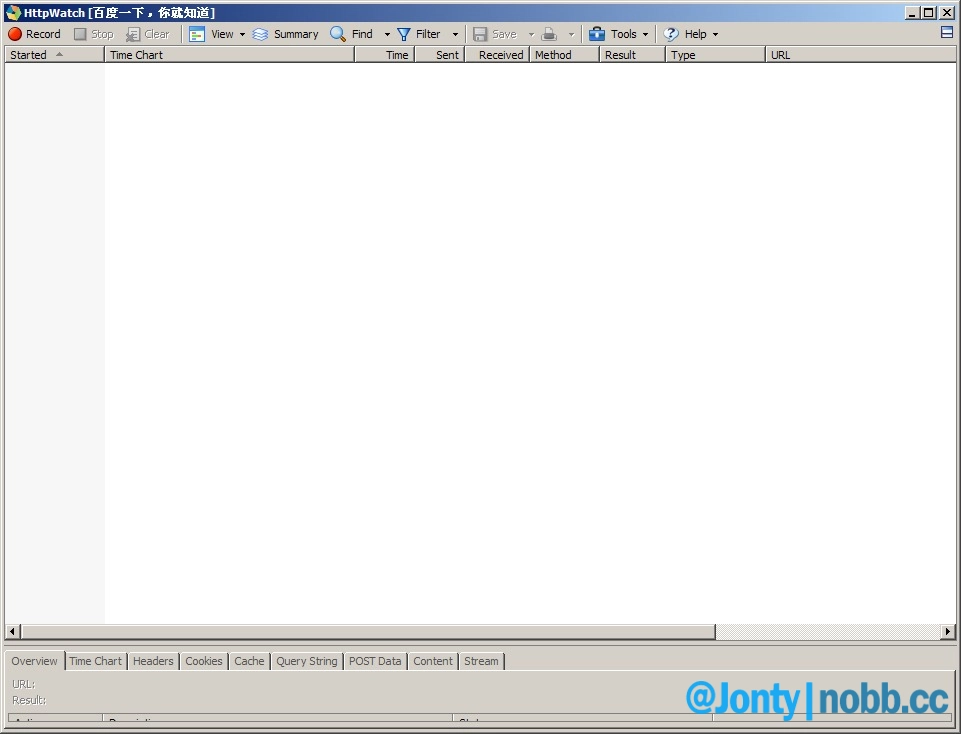Toggle the panel layout icon at toolbar right

click(x=947, y=33)
